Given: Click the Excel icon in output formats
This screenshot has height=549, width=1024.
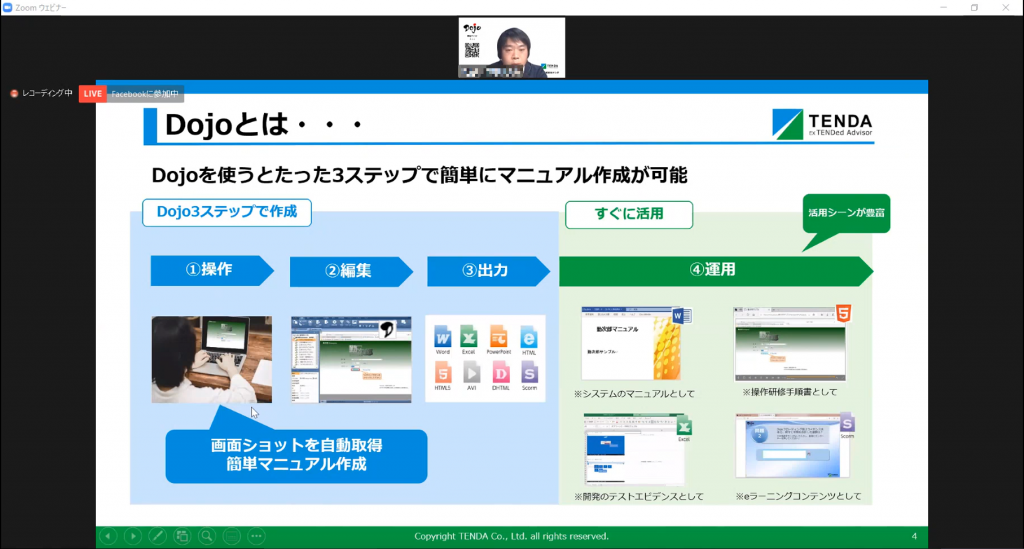Looking at the screenshot, I should (x=468, y=340).
